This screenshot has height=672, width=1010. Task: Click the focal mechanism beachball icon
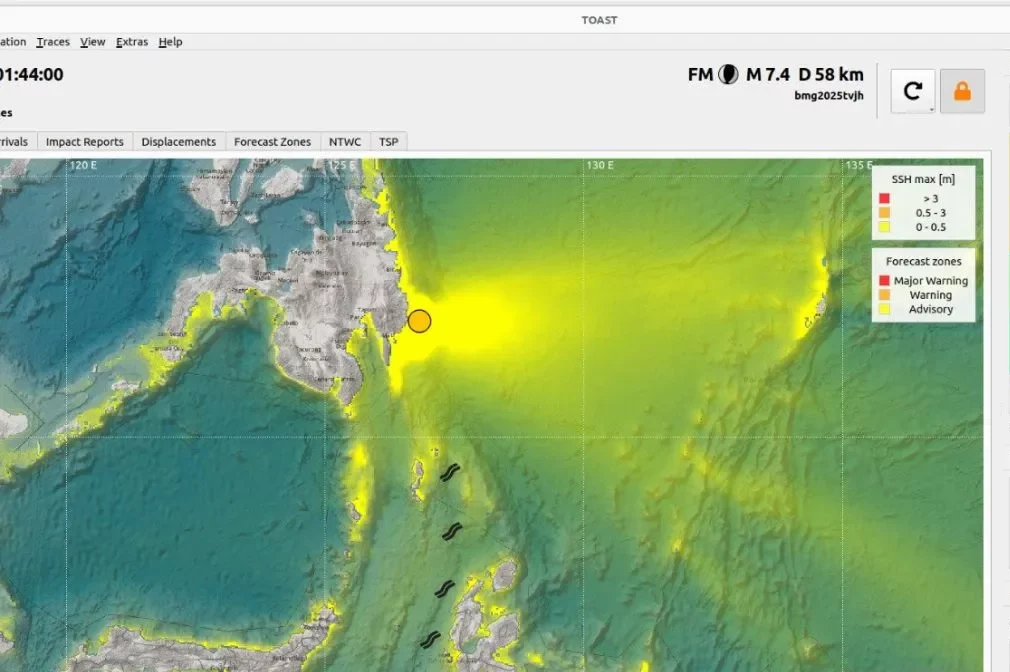point(728,74)
